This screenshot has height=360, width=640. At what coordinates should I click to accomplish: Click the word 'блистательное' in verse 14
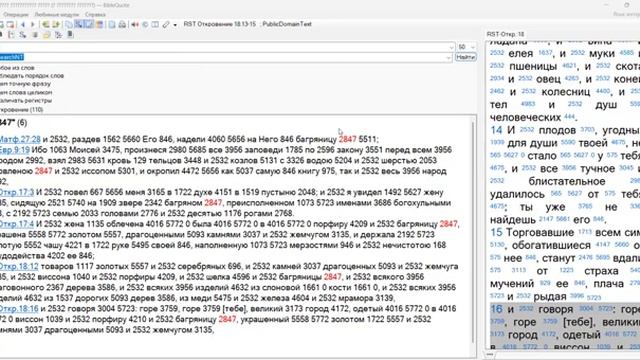coord(567,181)
